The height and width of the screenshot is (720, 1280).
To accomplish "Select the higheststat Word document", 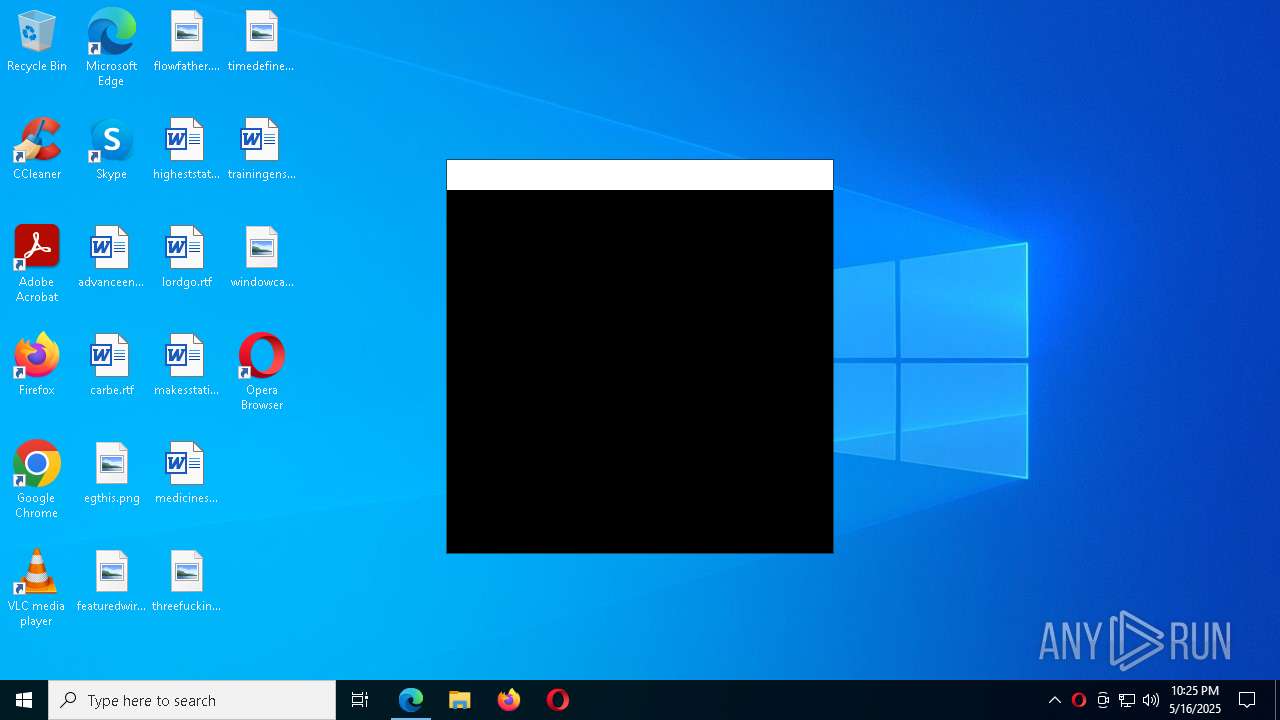I will click(186, 150).
